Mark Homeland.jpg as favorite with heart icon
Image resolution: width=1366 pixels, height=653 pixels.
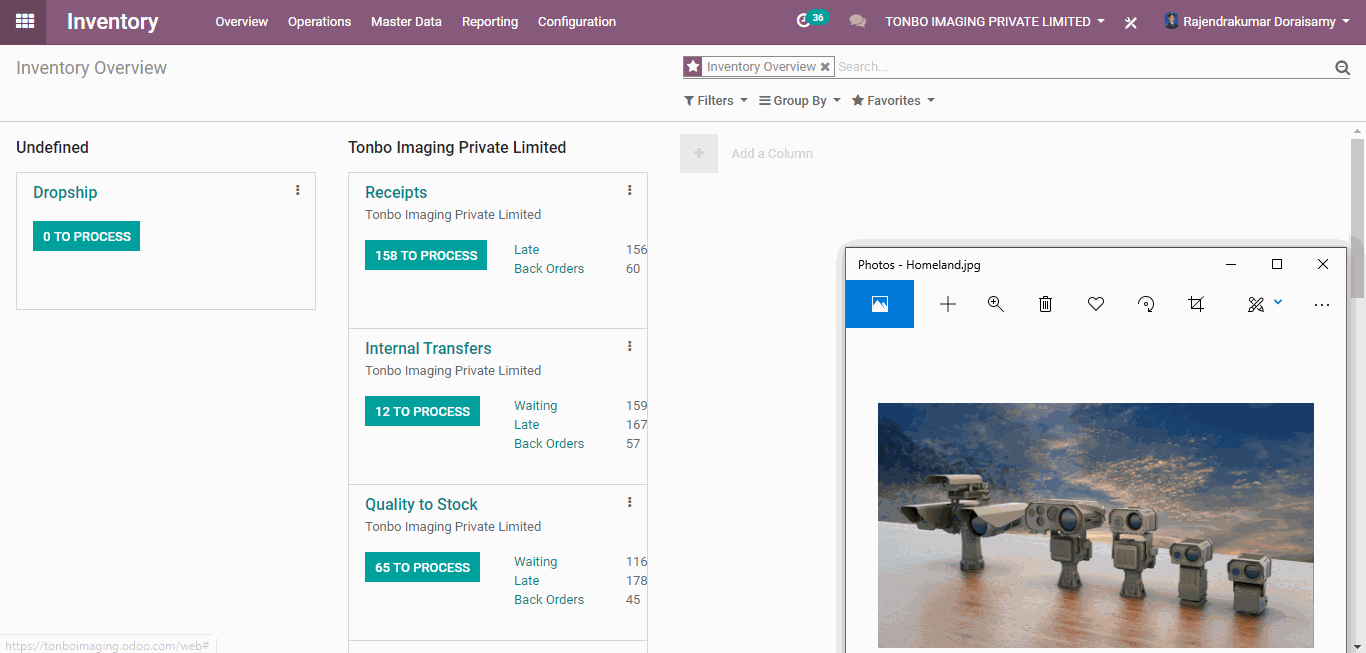point(1096,304)
